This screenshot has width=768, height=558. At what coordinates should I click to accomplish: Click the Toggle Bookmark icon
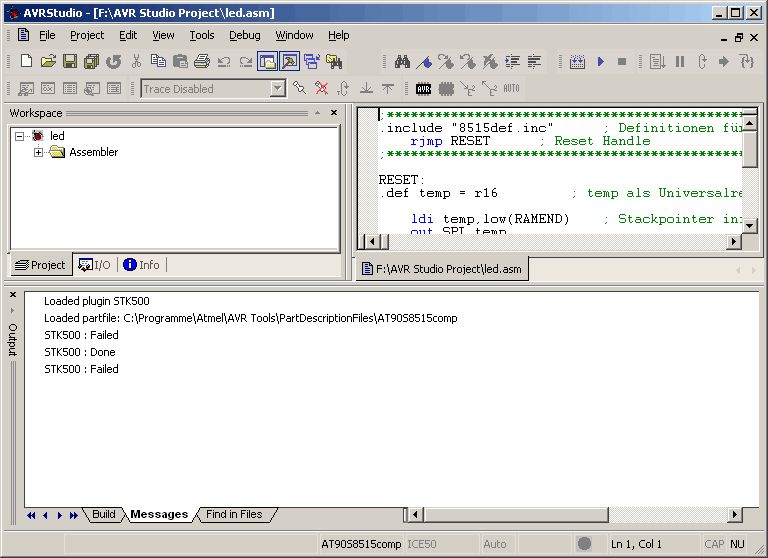pyautogui.click(x=424, y=62)
